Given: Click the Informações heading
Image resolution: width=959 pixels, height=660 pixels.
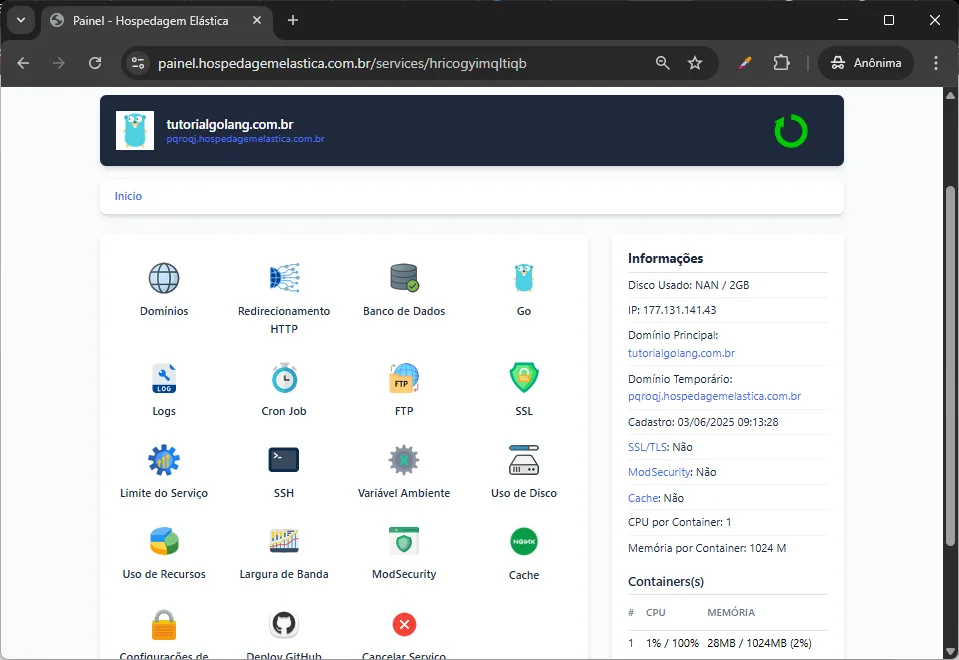Looking at the screenshot, I should click(x=665, y=258).
